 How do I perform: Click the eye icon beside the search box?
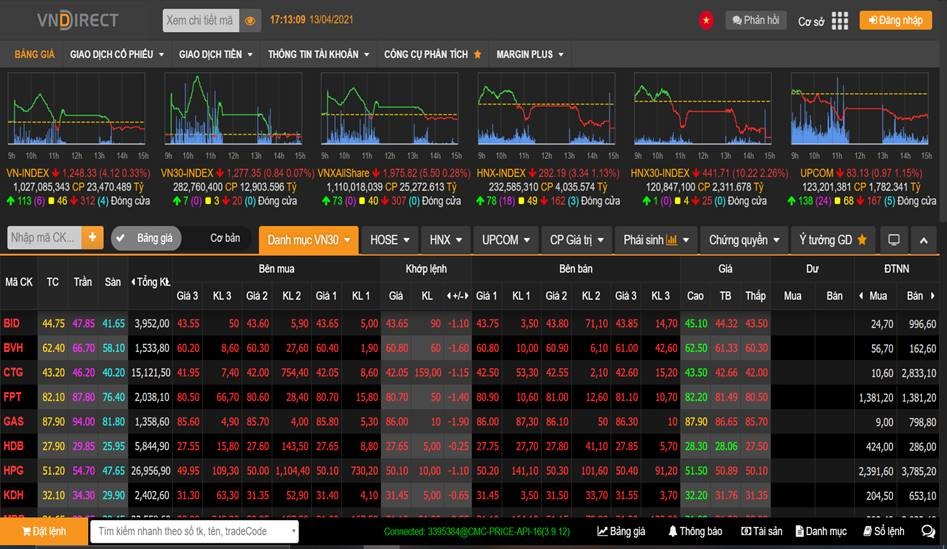249,21
